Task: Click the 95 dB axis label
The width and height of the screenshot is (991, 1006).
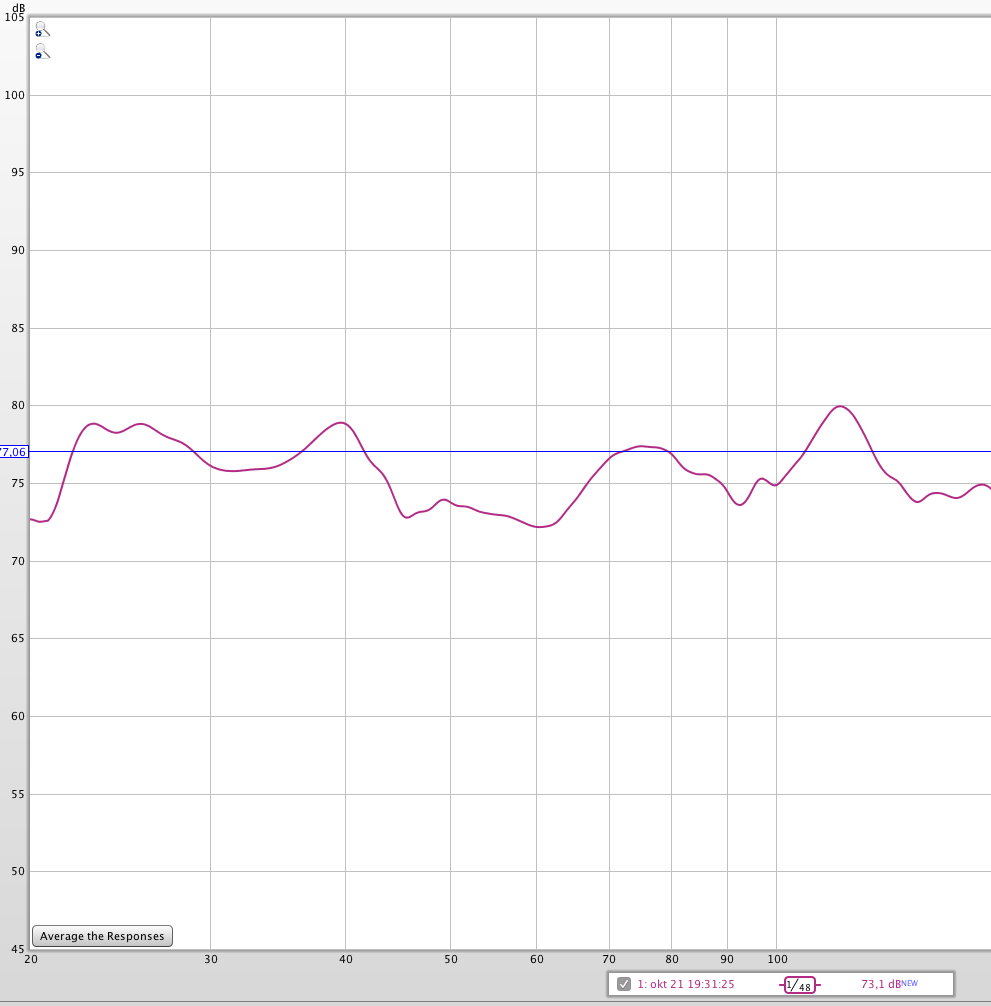Action: tap(18, 172)
